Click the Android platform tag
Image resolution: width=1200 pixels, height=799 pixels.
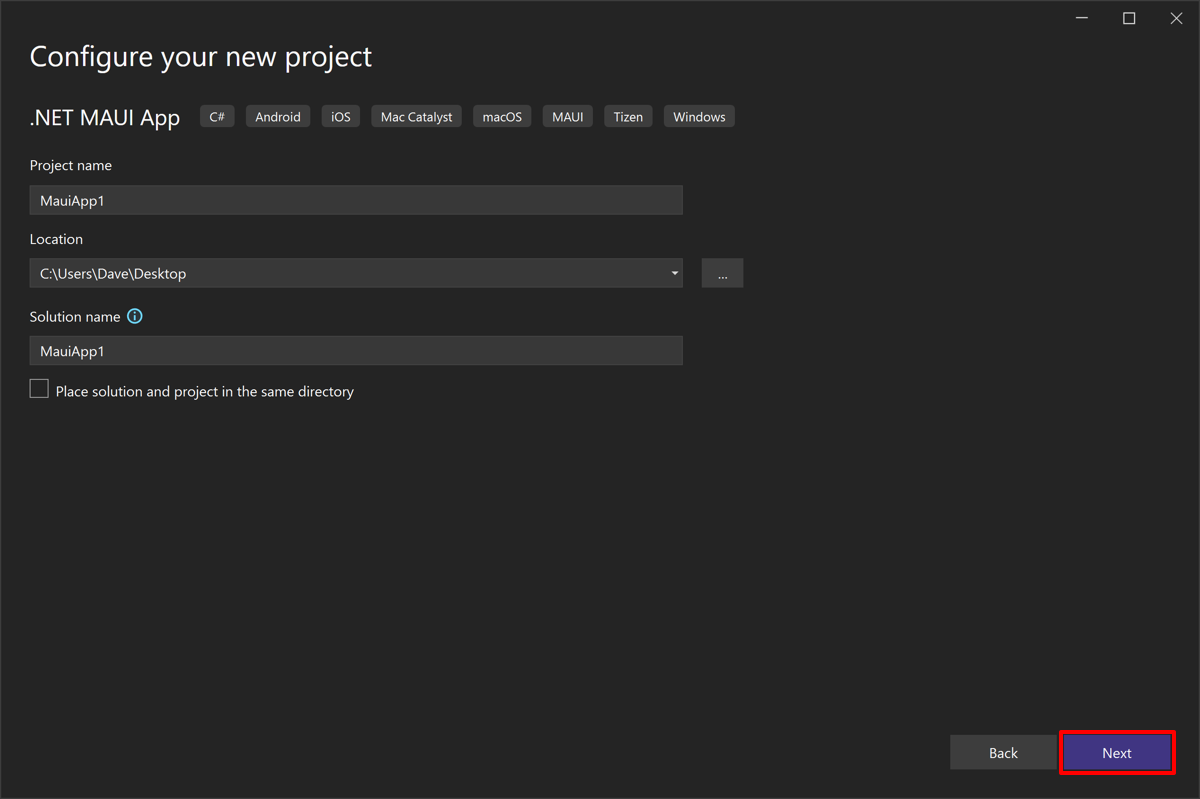click(x=277, y=116)
